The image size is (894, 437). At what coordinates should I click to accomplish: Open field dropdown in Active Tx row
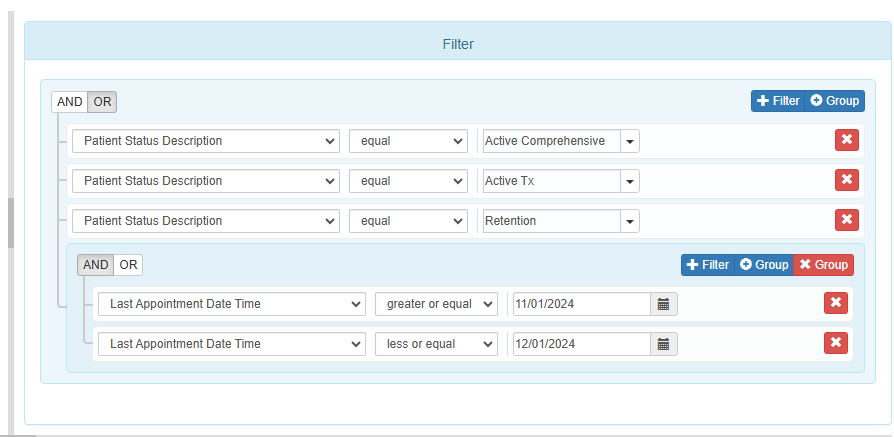pos(206,181)
